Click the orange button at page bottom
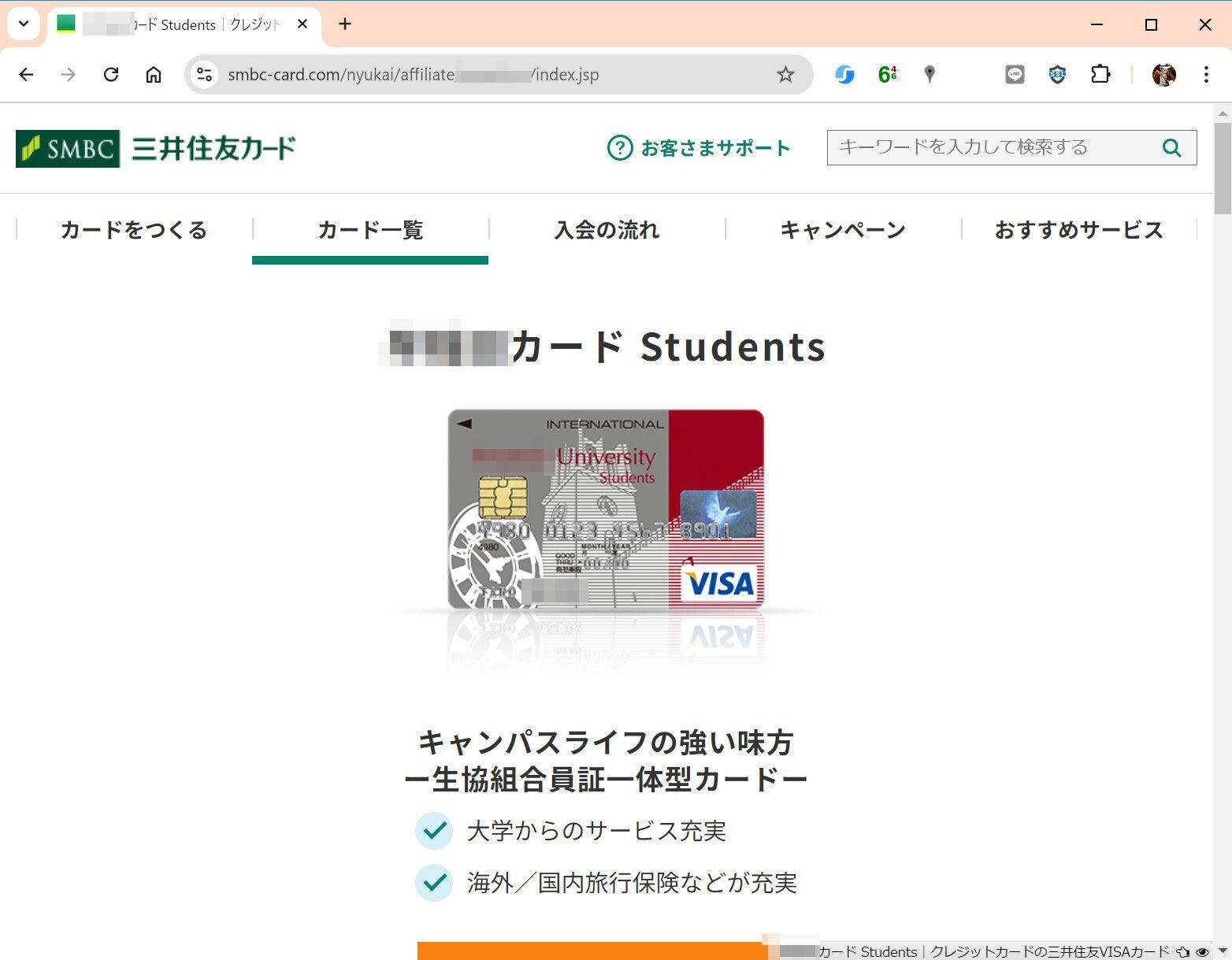The image size is (1232, 960). [x=591, y=951]
